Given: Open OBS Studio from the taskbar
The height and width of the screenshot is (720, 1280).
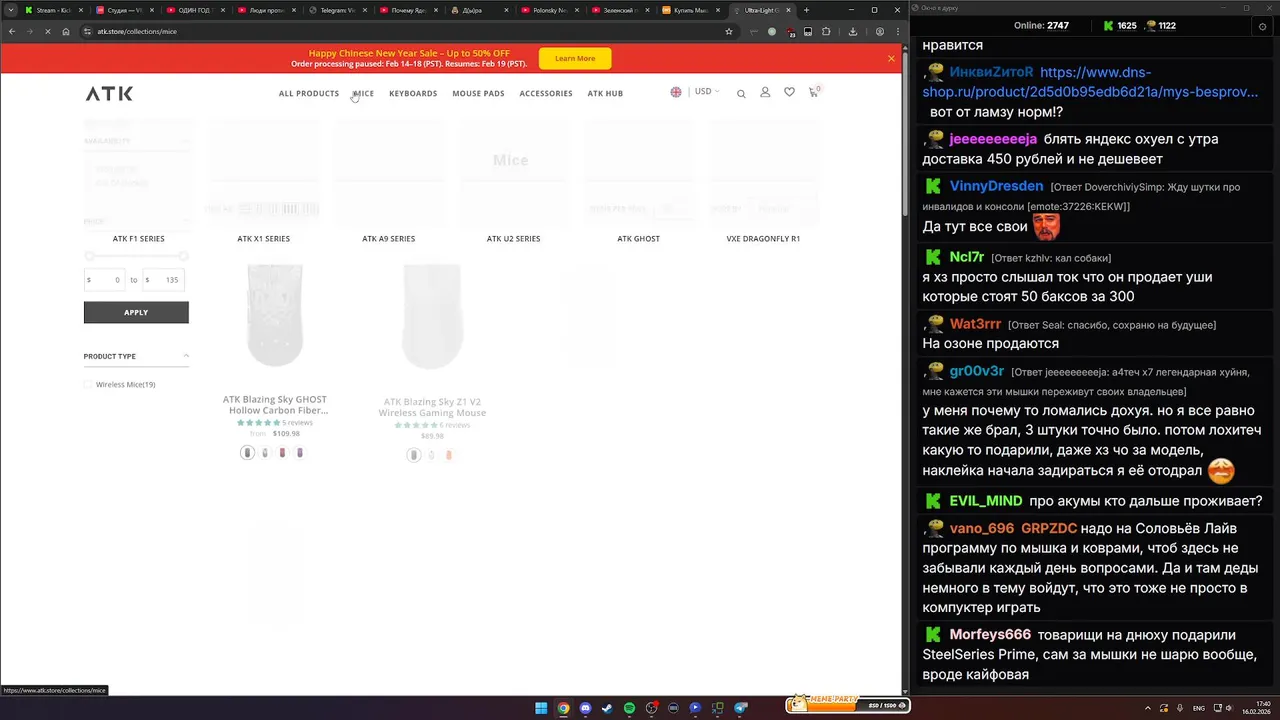Looking at the screenshot, I should pyautogui.click(x=651, y=708).
